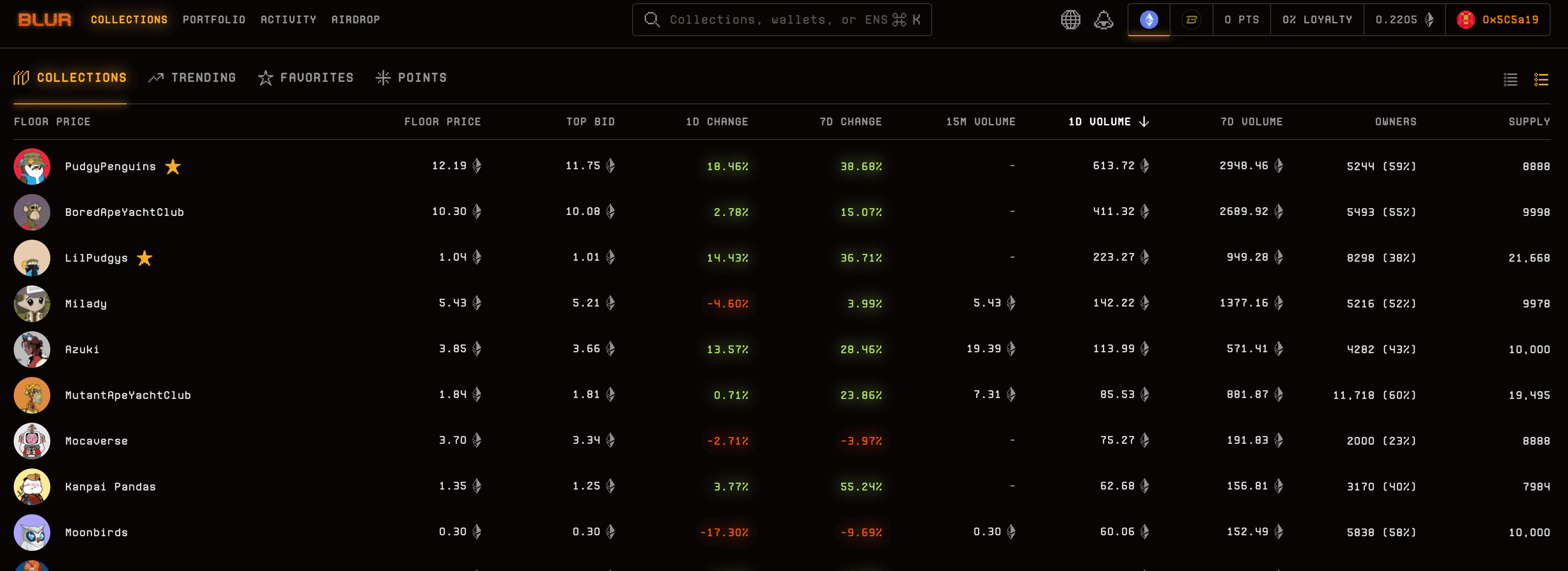1568x571 pixels.
Task: Open the Azuki collection name
Action: pyautogui.click(x=82, y=350)
